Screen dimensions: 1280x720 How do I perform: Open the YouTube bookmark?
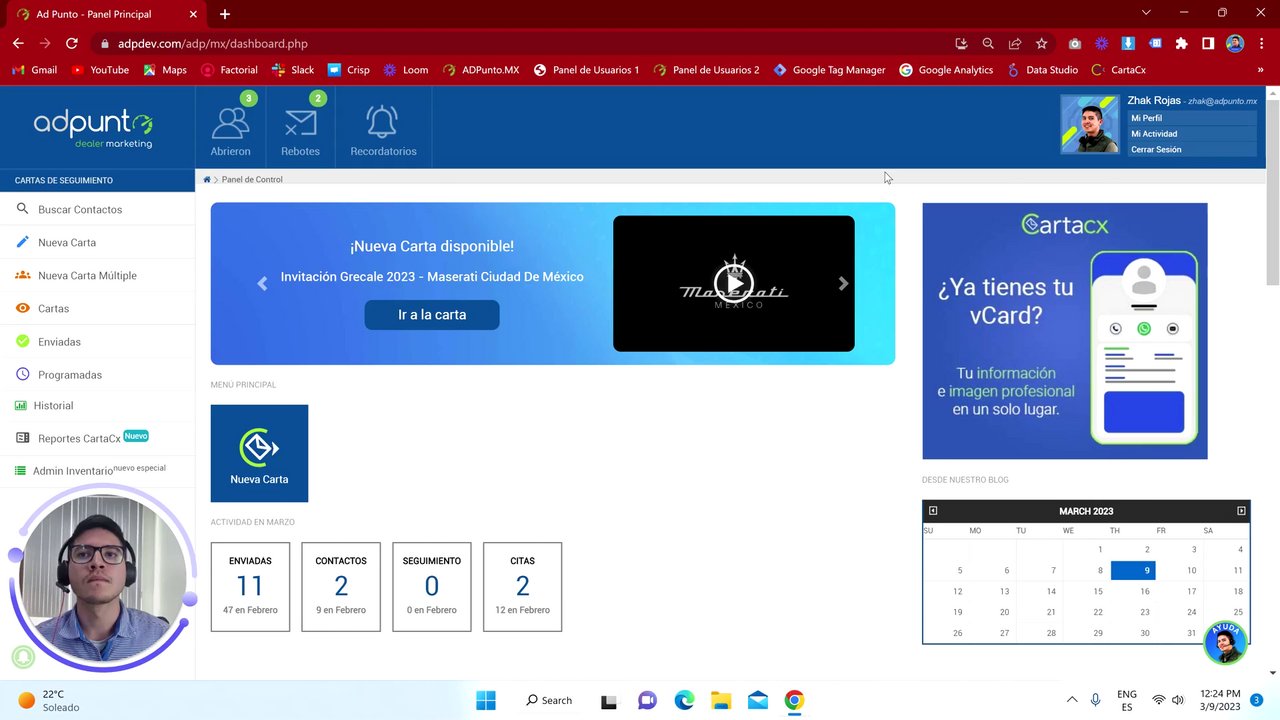click(x=100, y=70)
